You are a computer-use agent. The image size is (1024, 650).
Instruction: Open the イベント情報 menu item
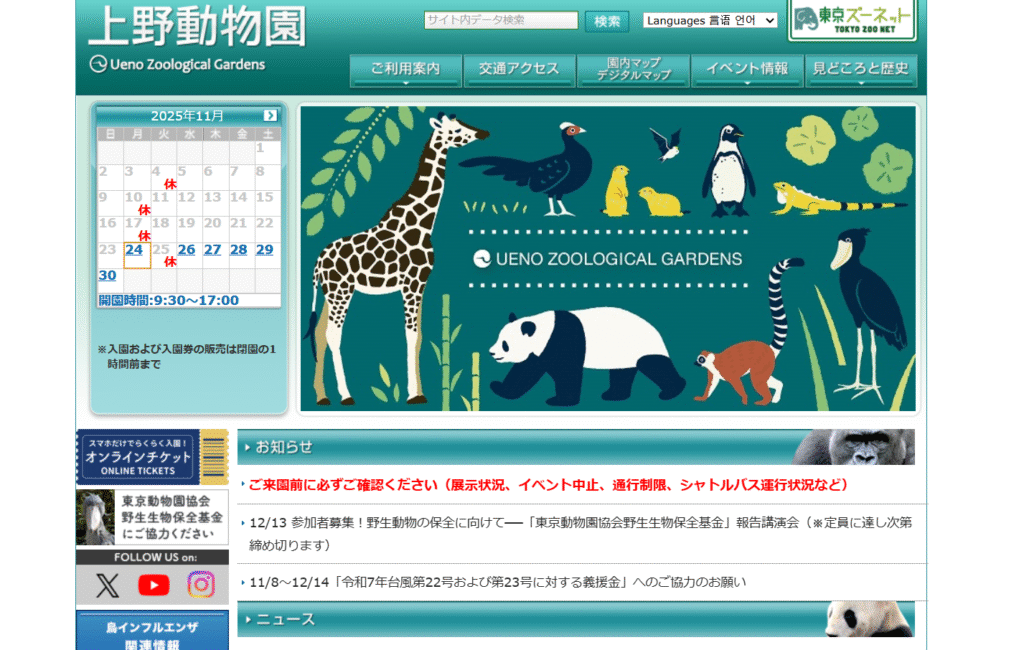(x=746, y=70)
